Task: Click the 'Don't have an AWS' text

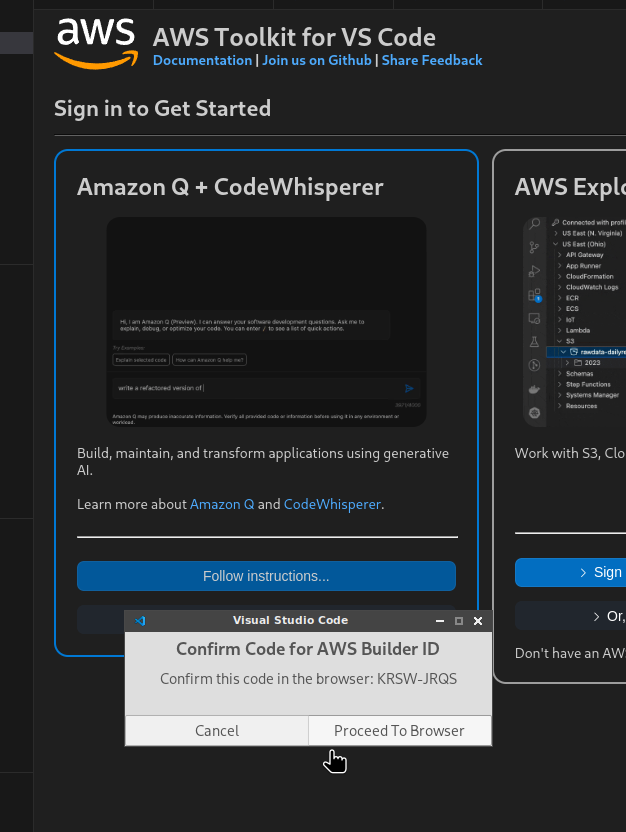Action: click(570, 653)
